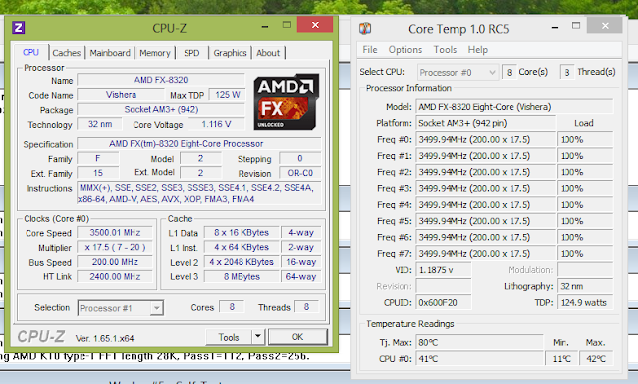Click the Freq #0 value in Core Temp
The width and height of the screenshot is (638, 384).
(x=486, y=140)
